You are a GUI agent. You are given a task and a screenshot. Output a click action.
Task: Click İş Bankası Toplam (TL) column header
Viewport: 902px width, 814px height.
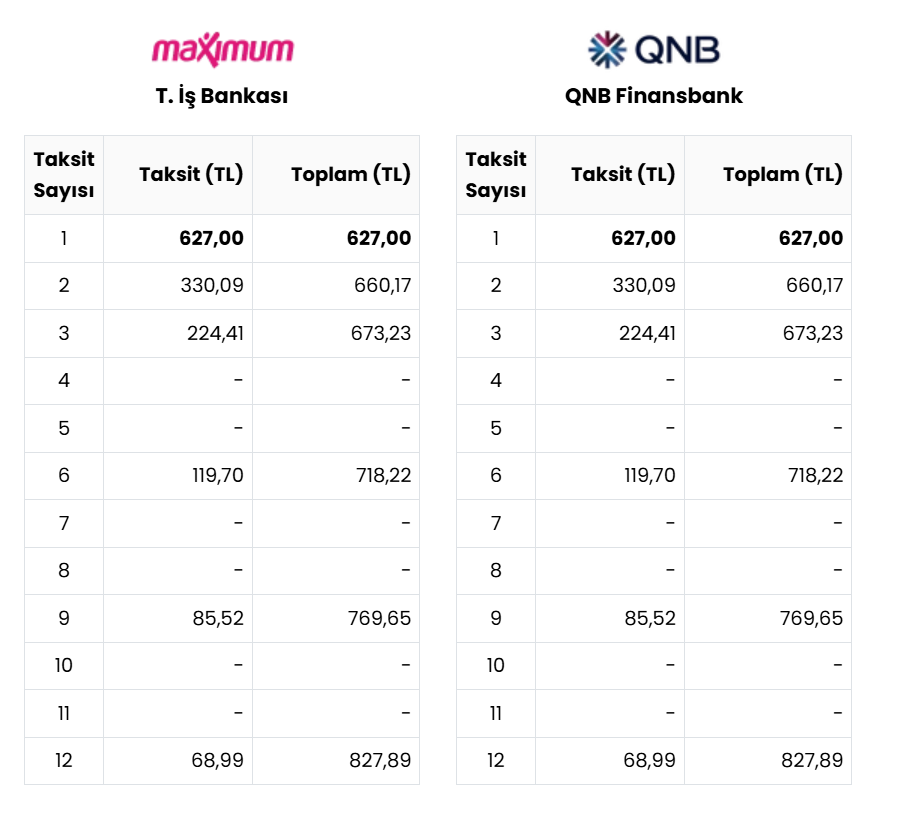pyautogui.click(x=336, y=175)
